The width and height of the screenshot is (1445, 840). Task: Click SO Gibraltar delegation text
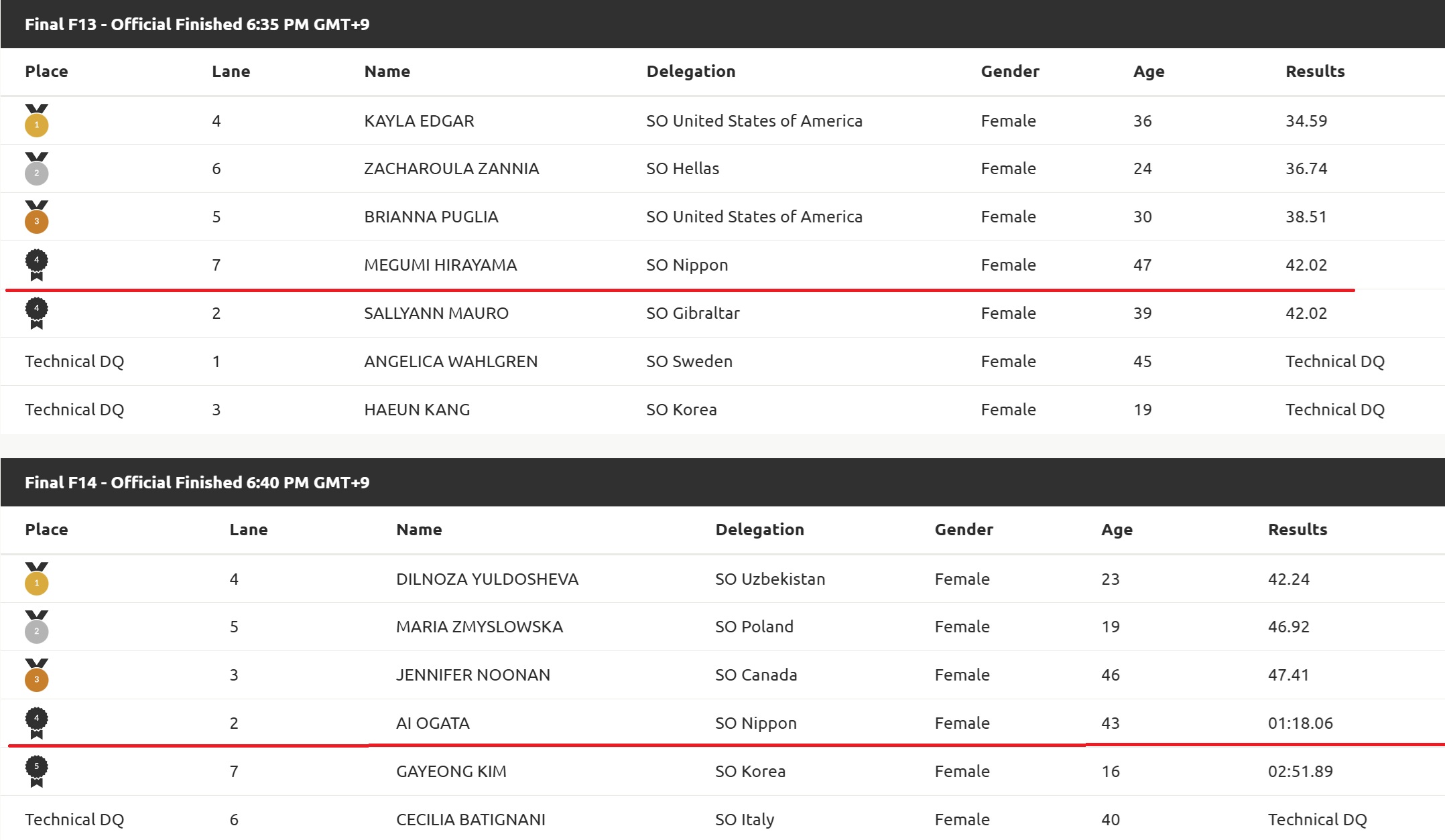(x=693, y=313)
